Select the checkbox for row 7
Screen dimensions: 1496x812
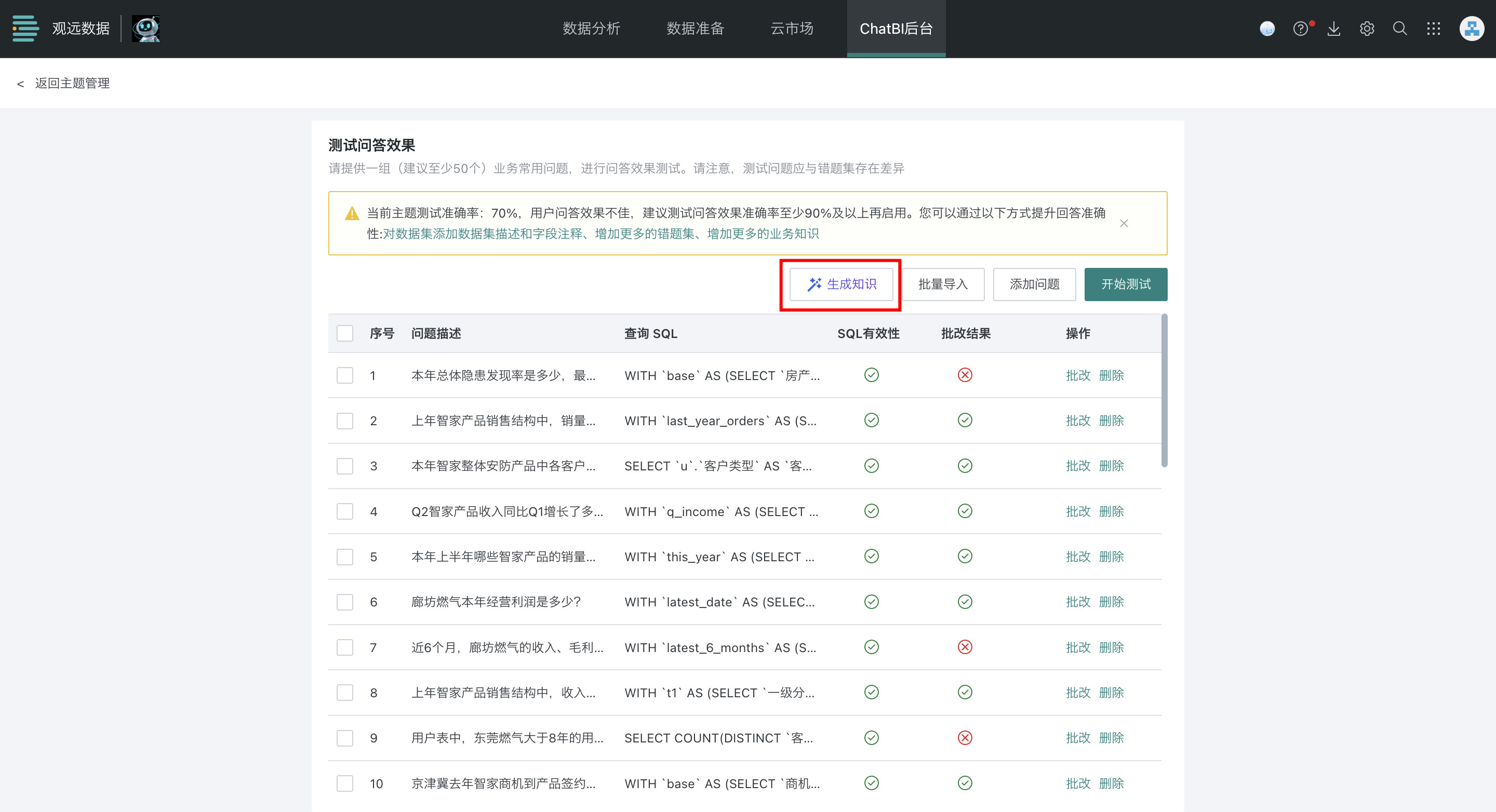(x=345, y=647)
